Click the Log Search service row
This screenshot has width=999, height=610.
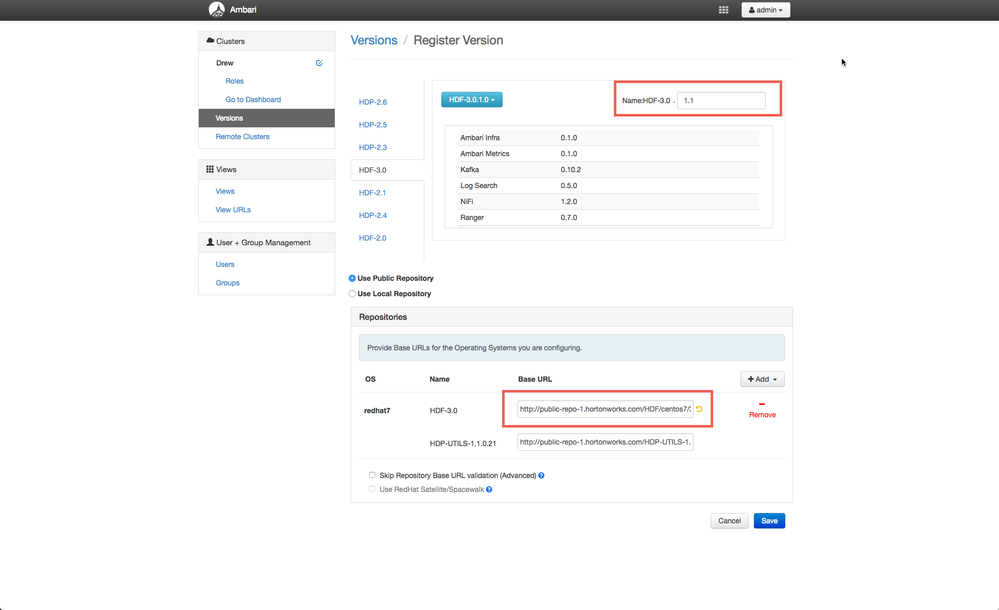(608, 185)
